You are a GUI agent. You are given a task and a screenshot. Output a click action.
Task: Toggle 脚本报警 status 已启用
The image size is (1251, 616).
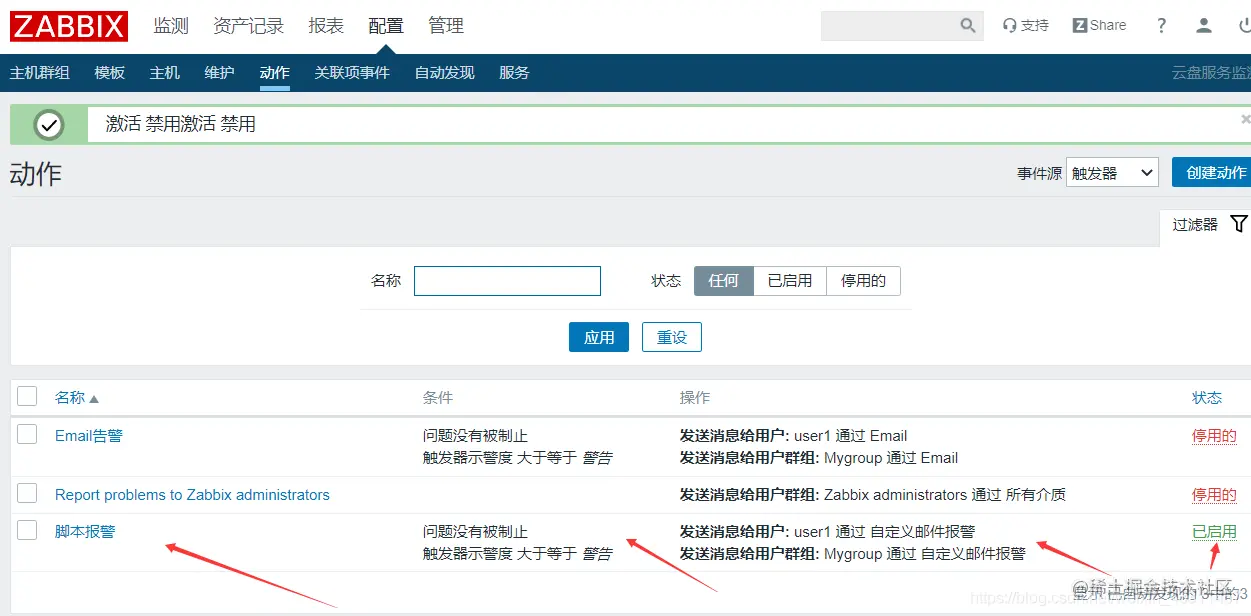pos(1214,532)
